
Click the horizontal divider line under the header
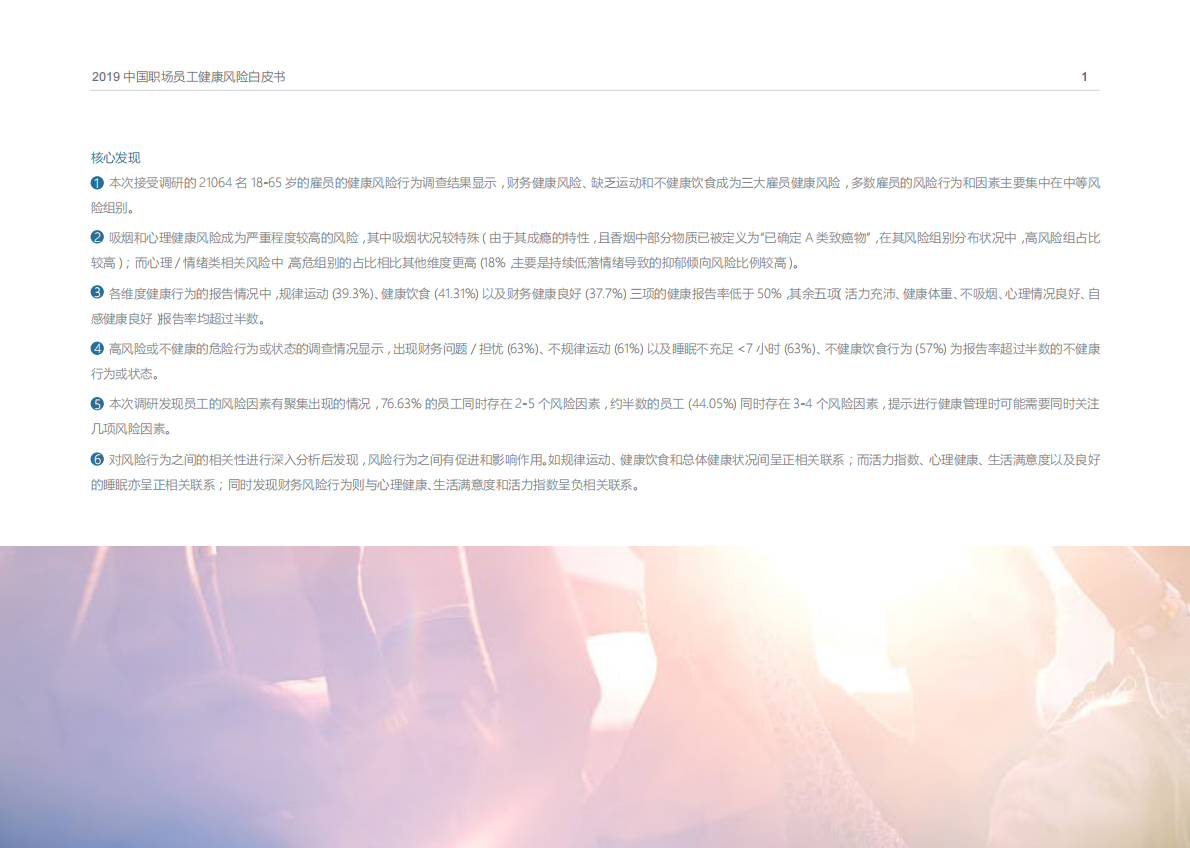(595, 89)
